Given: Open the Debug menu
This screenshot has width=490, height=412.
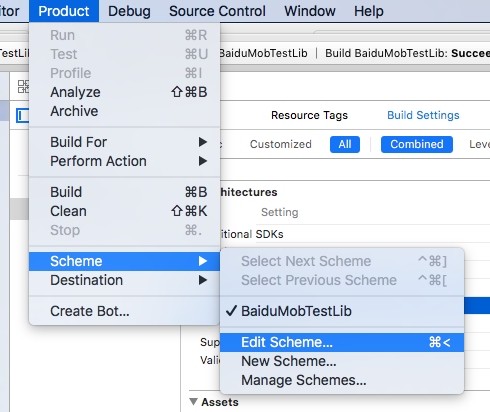Looking at the screenshot, I should (x=129, y=11).
